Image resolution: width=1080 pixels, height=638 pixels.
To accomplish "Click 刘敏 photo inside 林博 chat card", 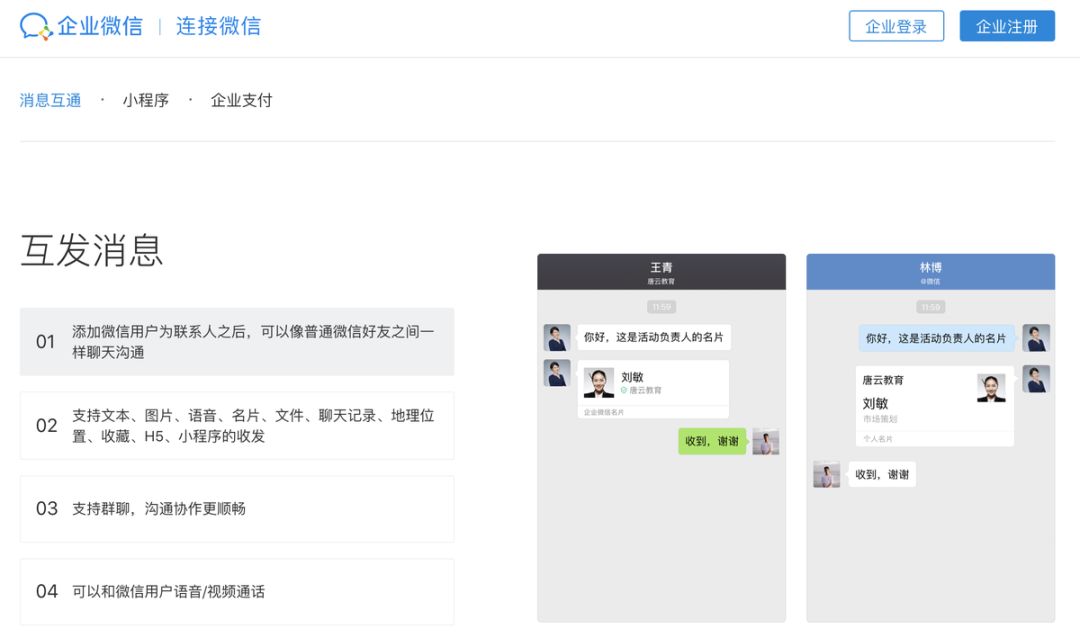I will tap(991, 388).
